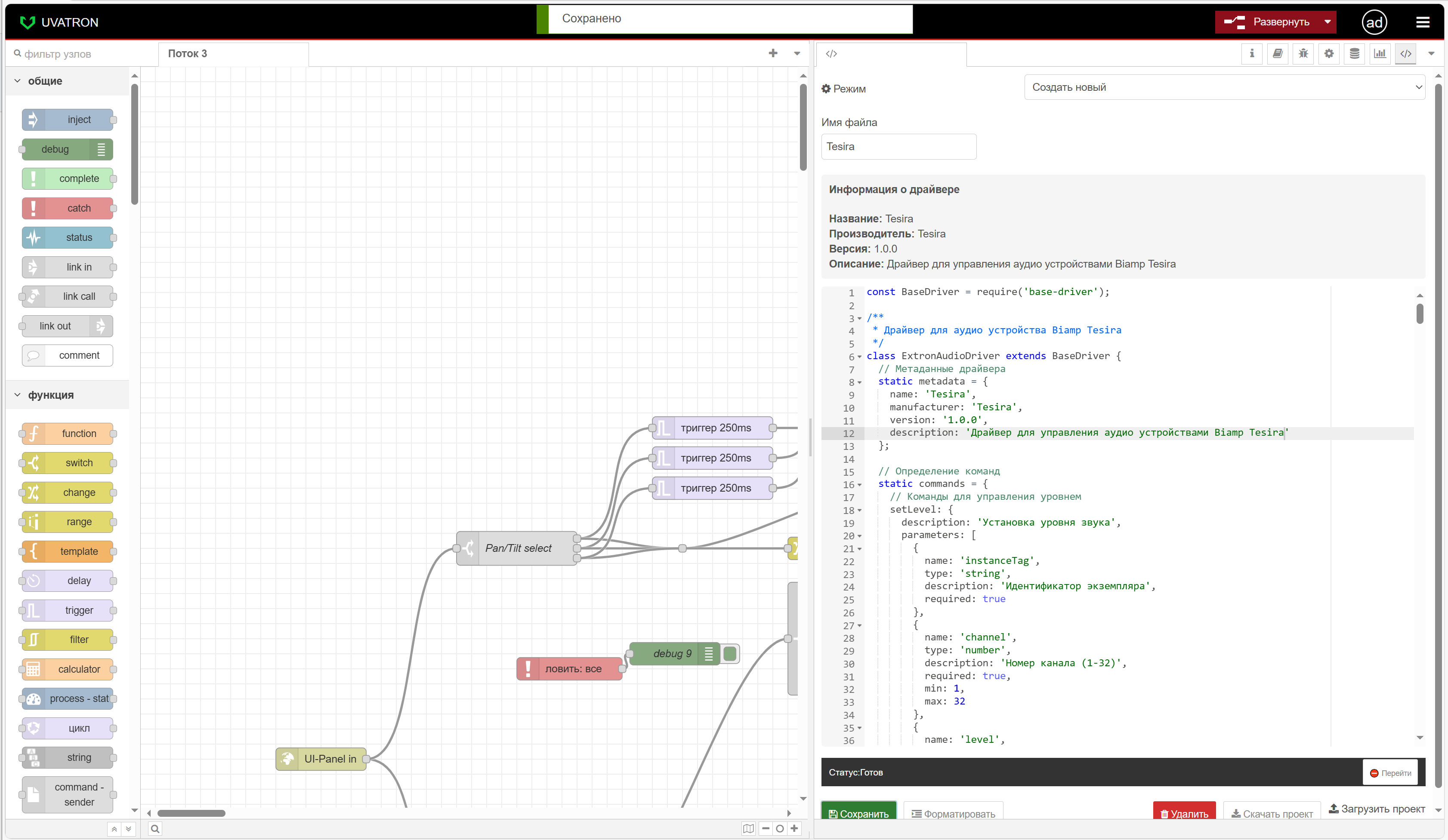
Task: Toggle the navigator map icon
Action: [748, 828]
